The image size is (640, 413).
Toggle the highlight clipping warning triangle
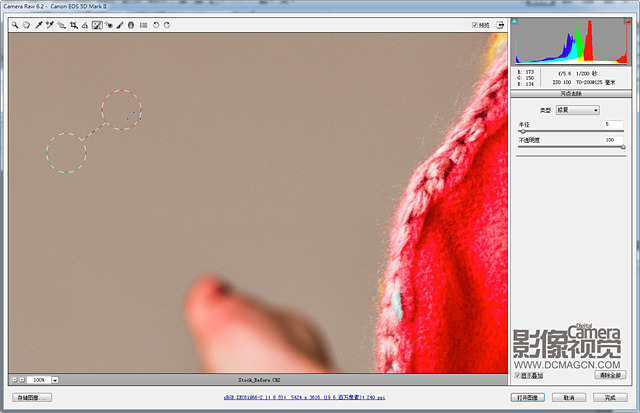pyautogui.click(x=627, y=21)
